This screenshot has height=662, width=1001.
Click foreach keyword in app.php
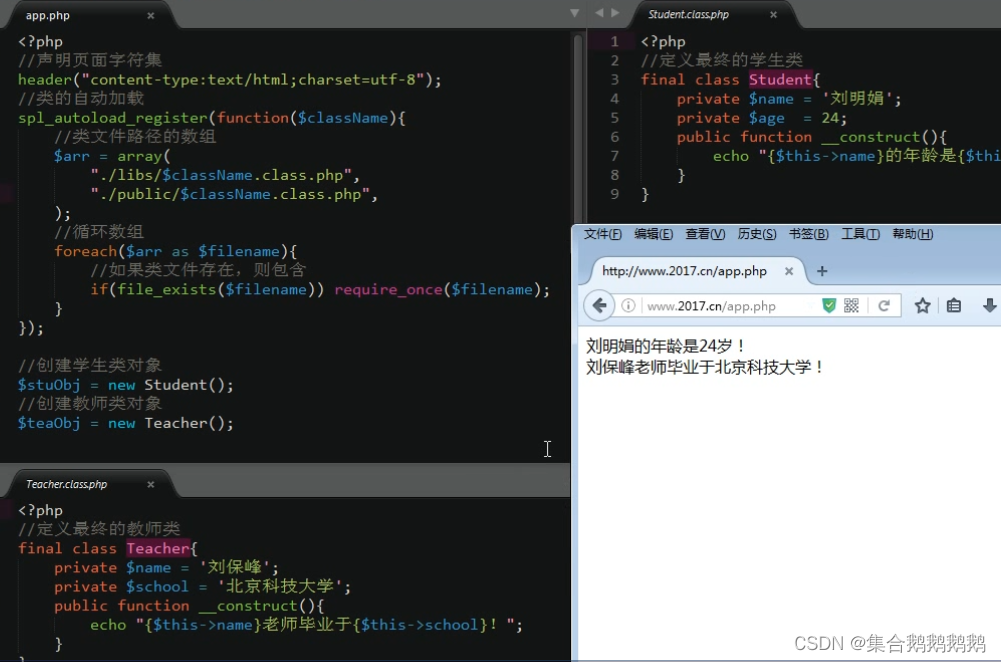(86, 252)
